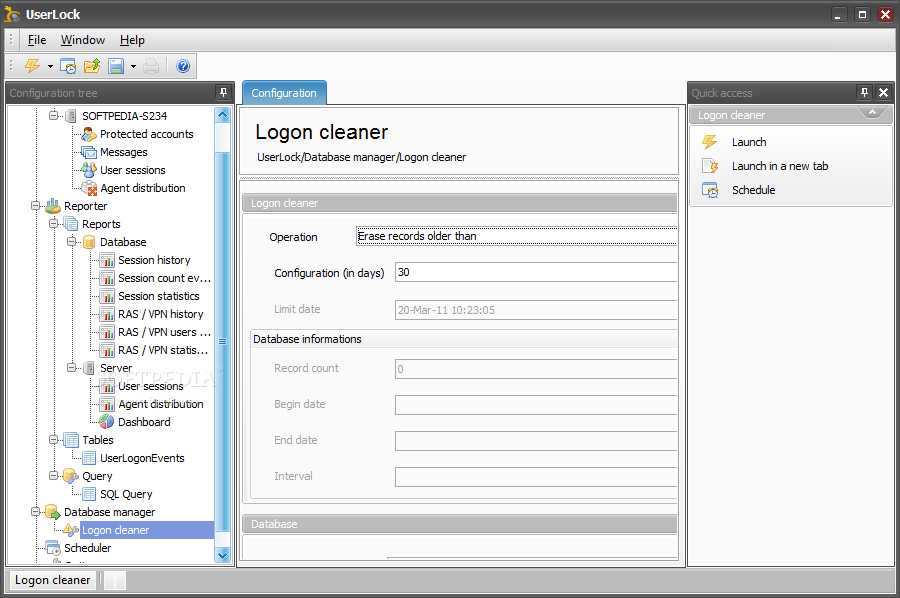This screenshot has height=598, width=900.
Task: Click the tree vertical scrollbar thumb
Action: [x=223, y=341]
